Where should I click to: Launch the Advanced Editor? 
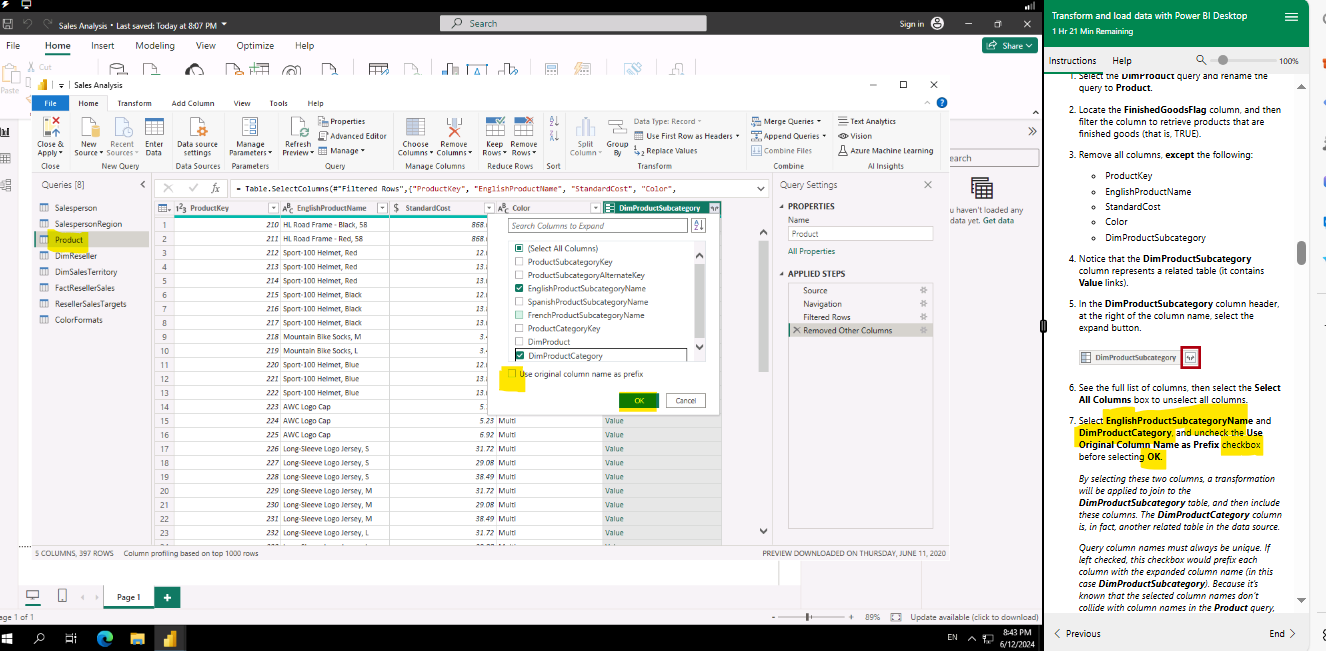coord(353,136)
